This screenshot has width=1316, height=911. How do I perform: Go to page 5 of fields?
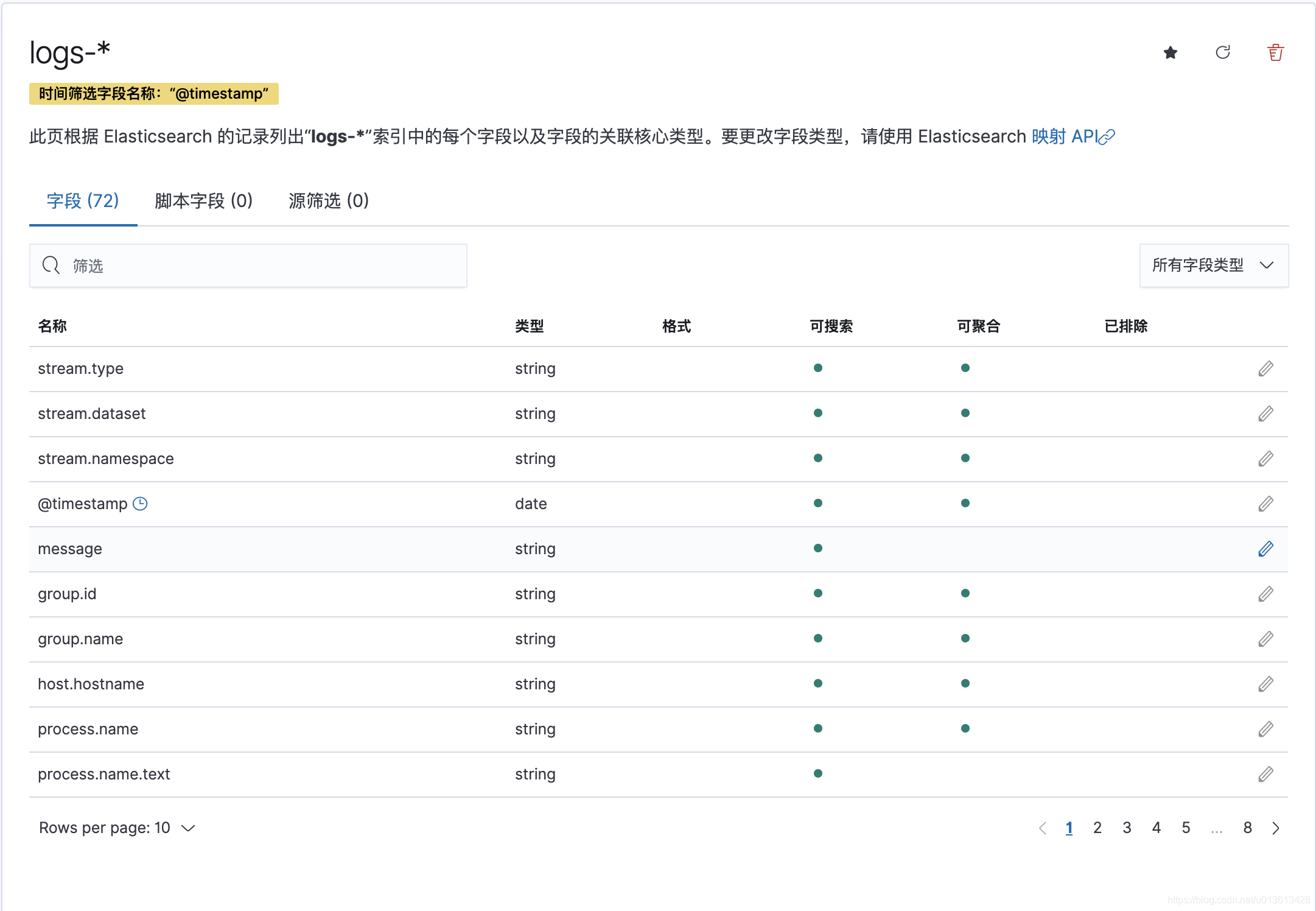point(1186,828)
